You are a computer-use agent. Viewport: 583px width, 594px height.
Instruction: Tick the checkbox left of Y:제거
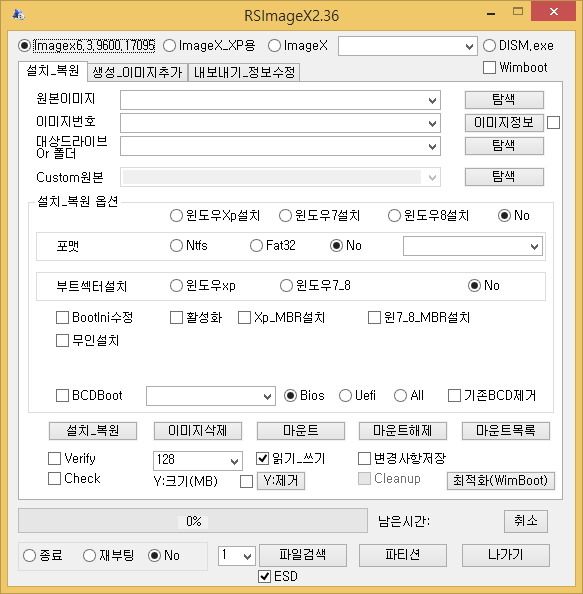click(246, 482)
